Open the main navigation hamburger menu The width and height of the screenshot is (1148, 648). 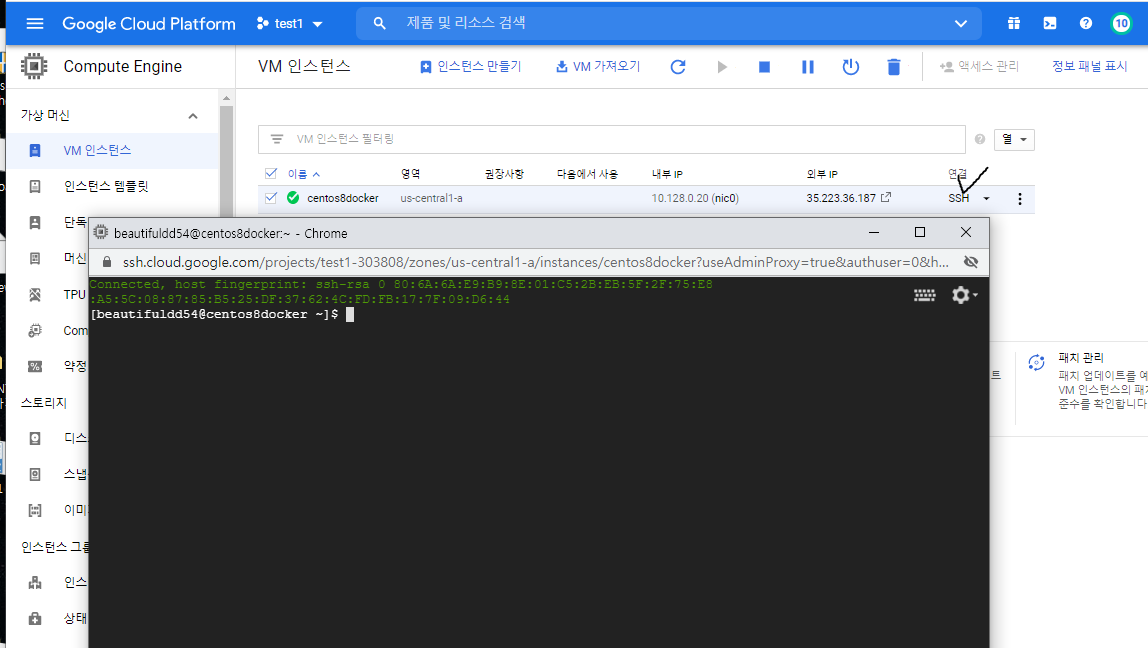[34, 23]
